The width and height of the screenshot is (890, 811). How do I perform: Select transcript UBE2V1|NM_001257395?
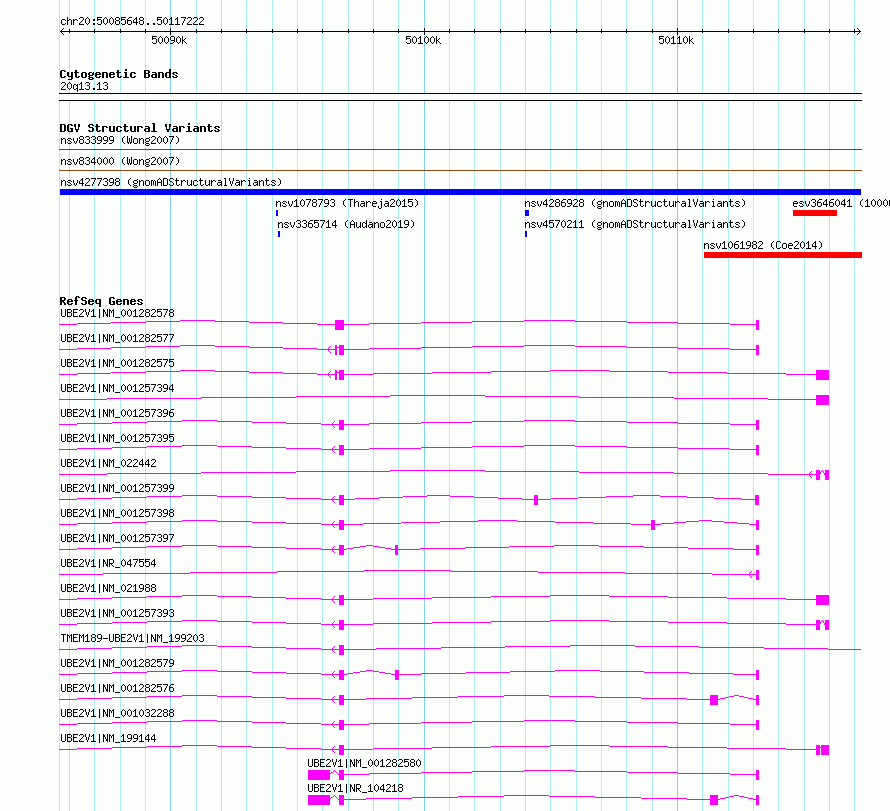117,438
